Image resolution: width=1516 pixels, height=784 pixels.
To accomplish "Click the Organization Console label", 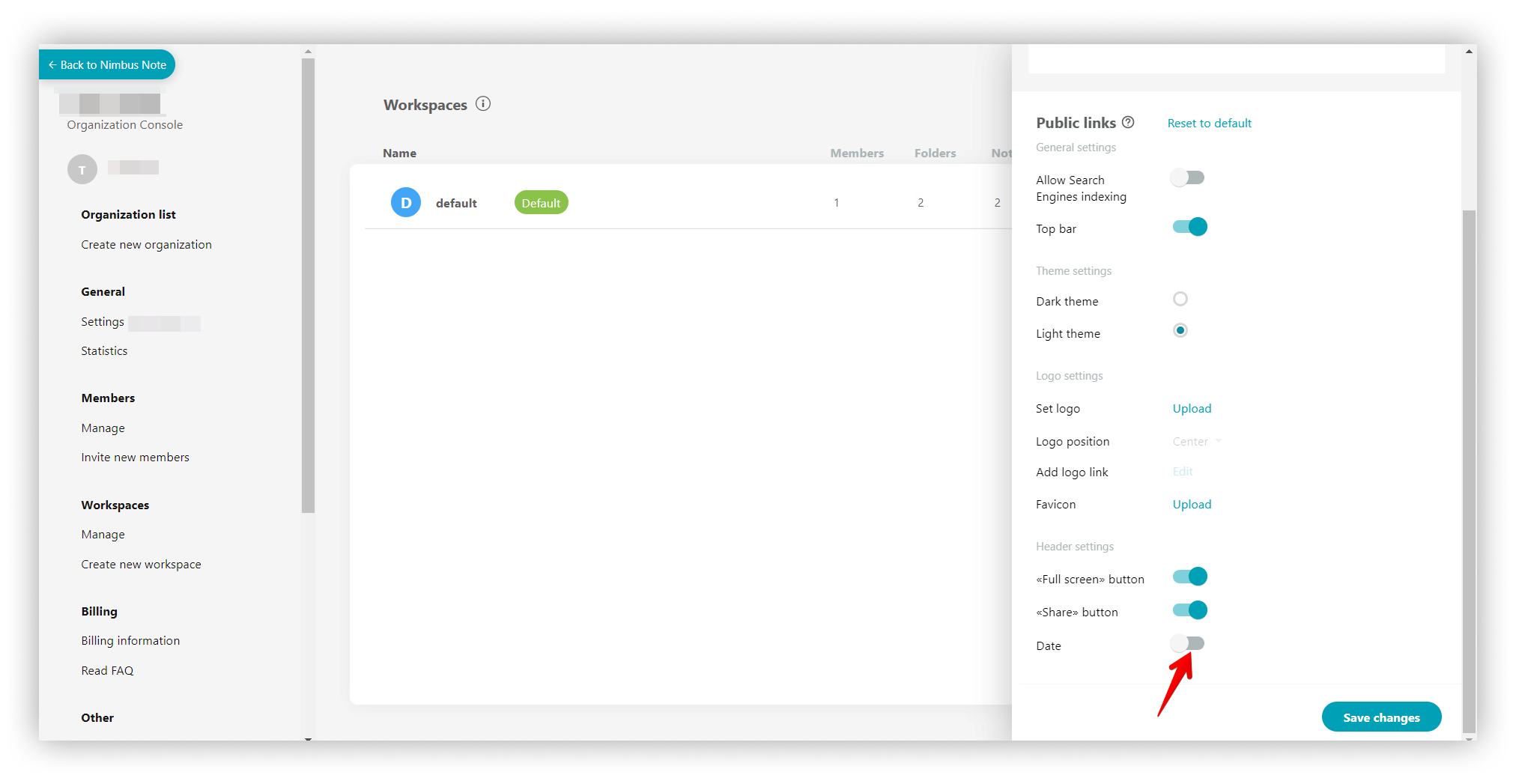I will tap(124, 125).
